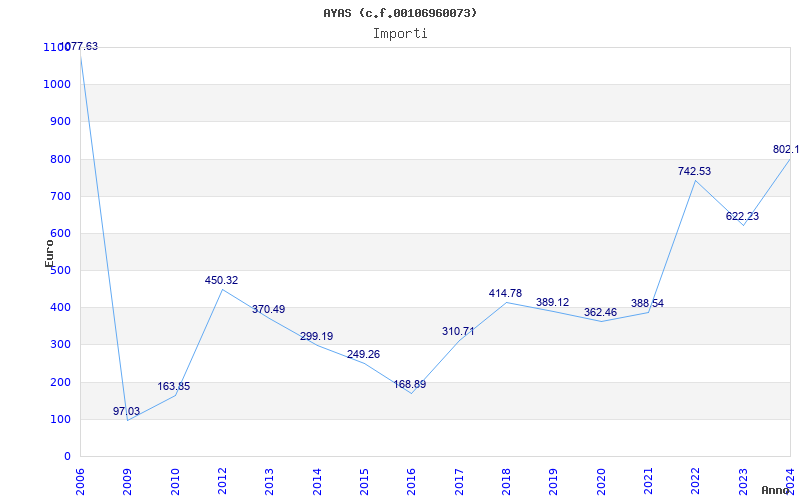The height and width of the screenshot is (500, 800).
Task: Click the 300 y-axis tick label
Action: (60, 345)
